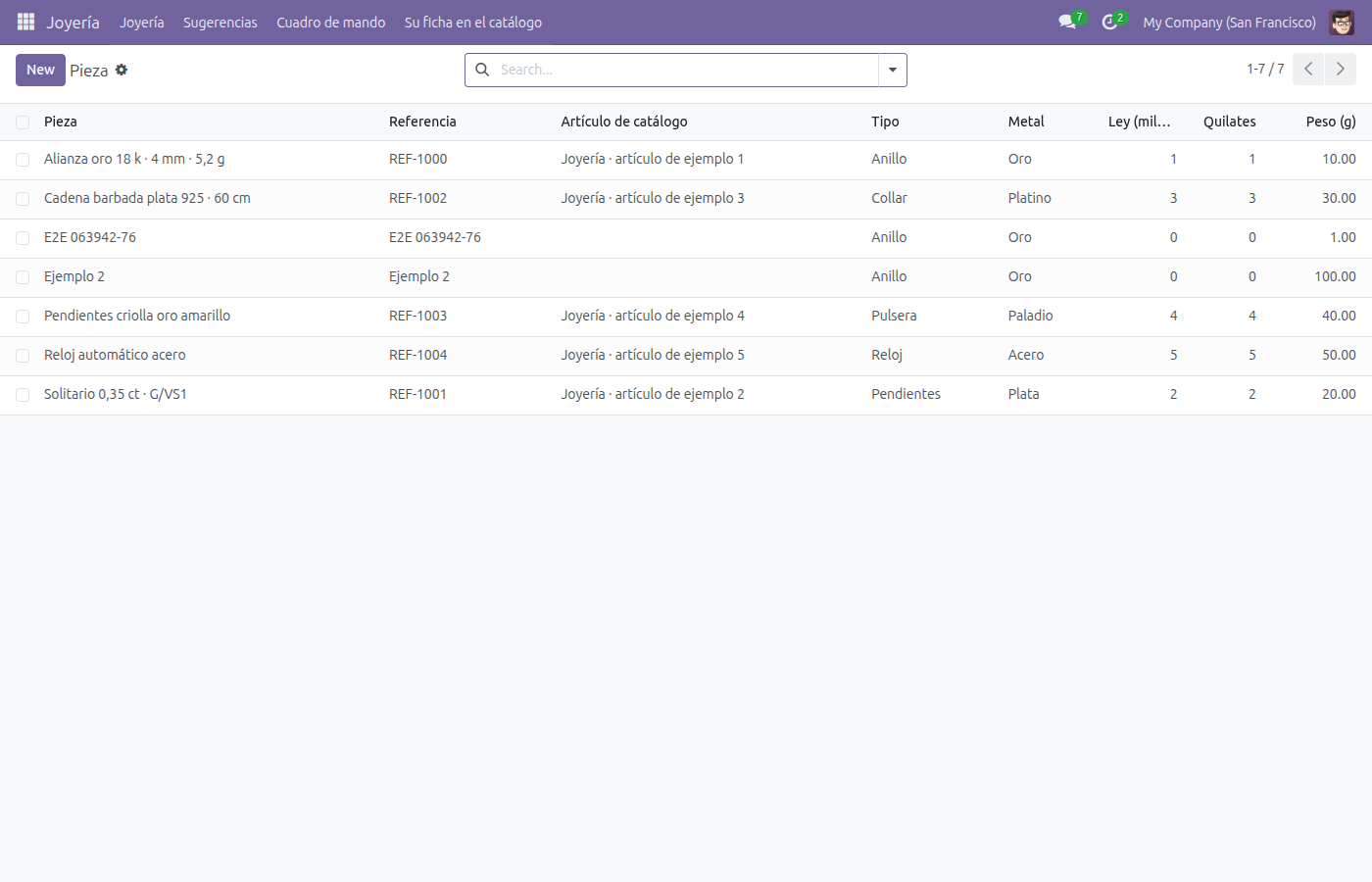Check the Reloj automático acero row checkbox

[23, 355]
